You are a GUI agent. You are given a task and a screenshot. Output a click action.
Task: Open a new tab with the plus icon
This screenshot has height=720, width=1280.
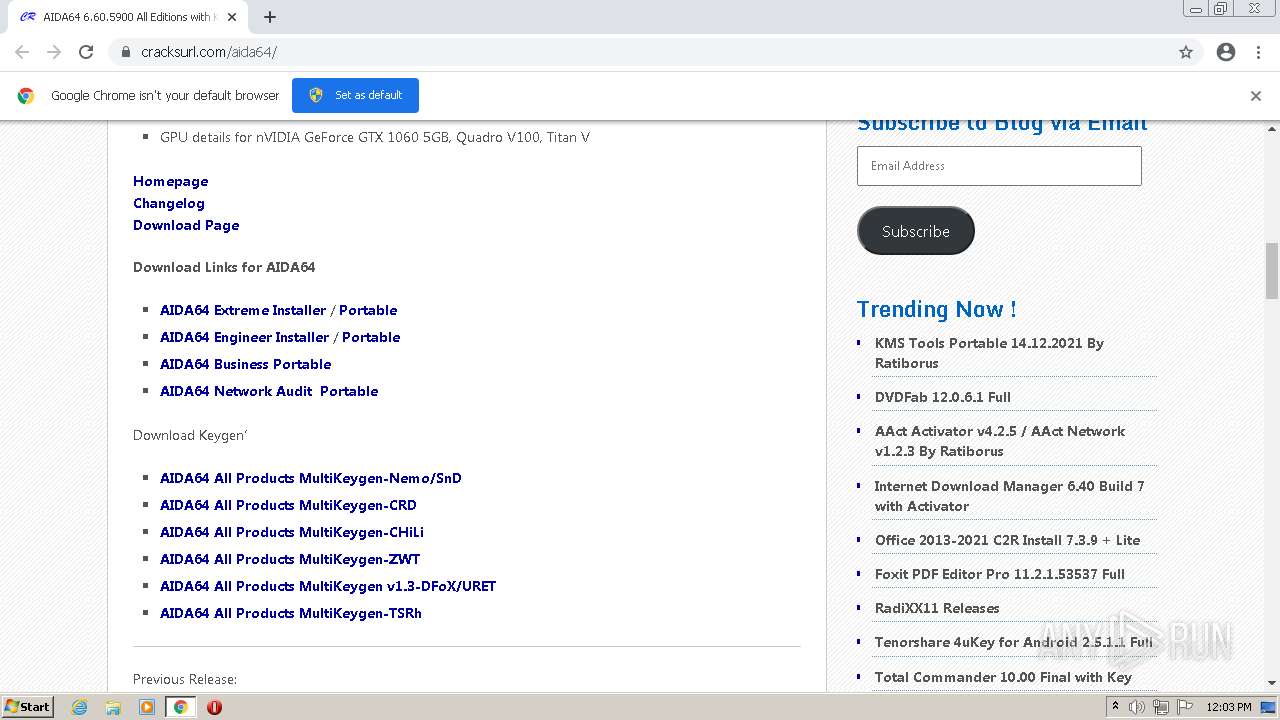(270, 17)
